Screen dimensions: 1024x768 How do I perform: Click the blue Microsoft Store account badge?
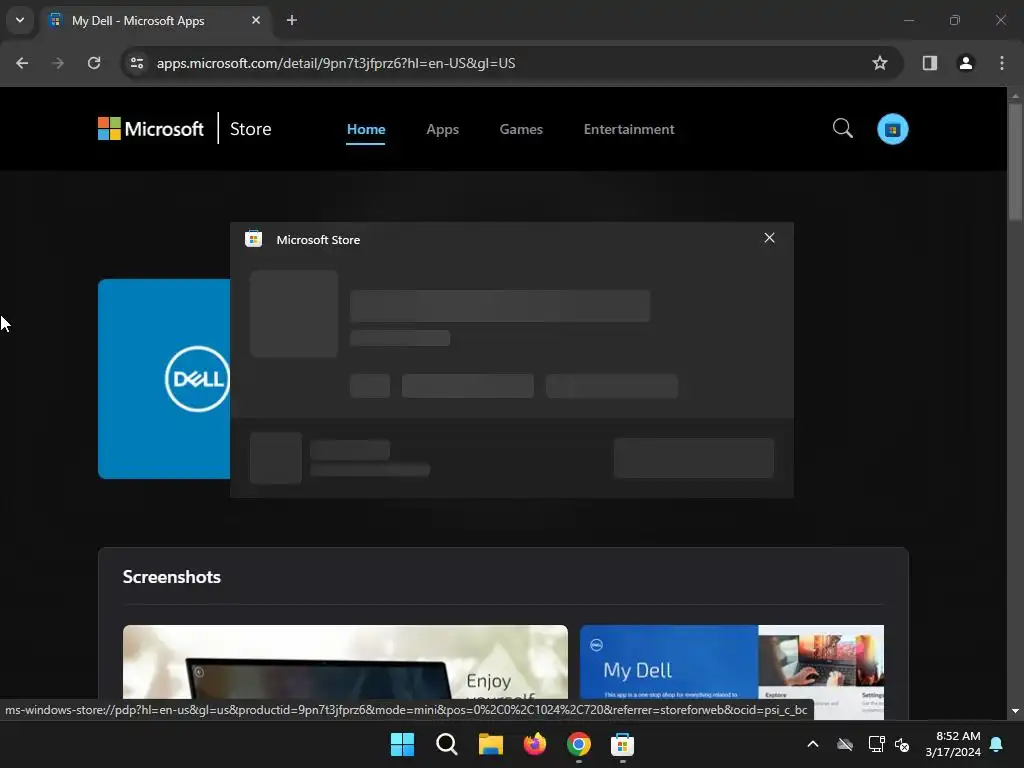click(x=893, y=129)
